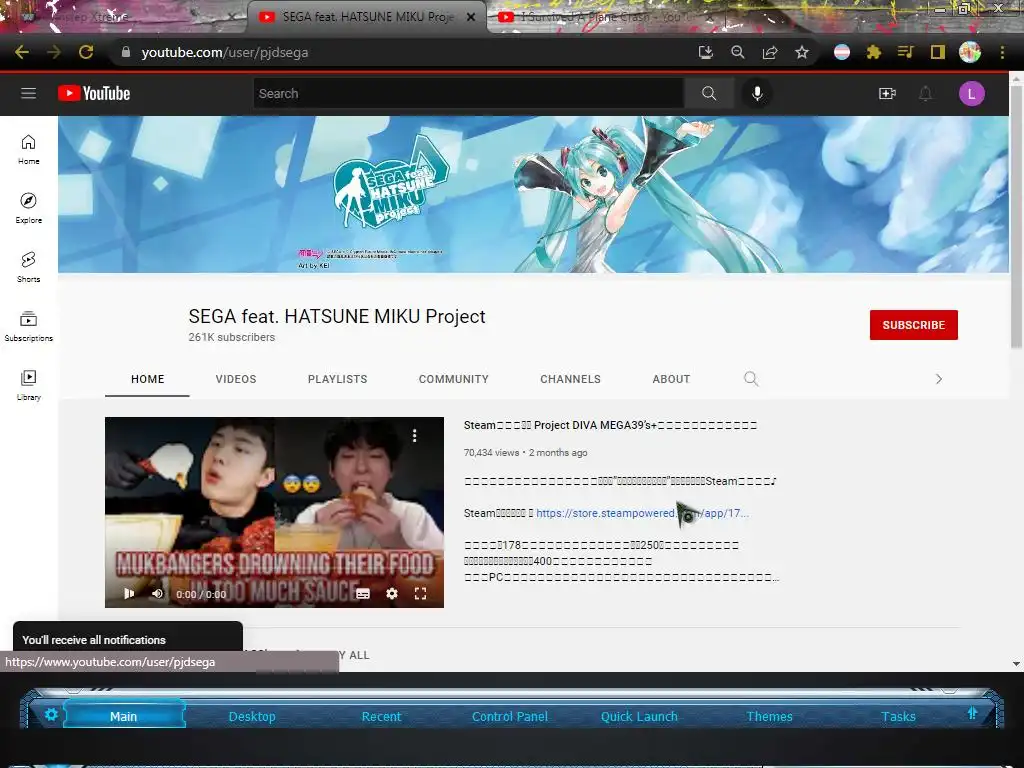Search within channel magnifier icon

[751, 379]
